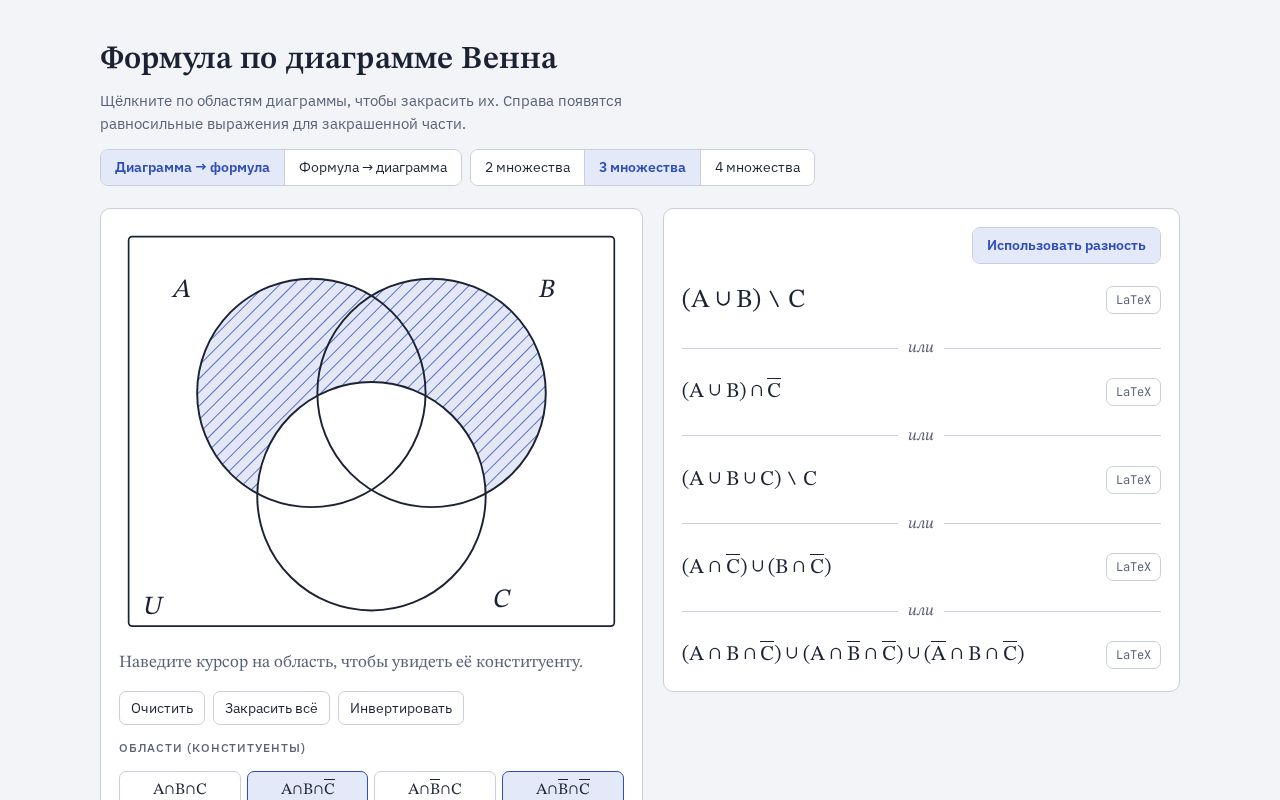The image size is (1280, 800).
Task: Click the Очистить button
Action: pyautogui.click(x=162, y=708)
